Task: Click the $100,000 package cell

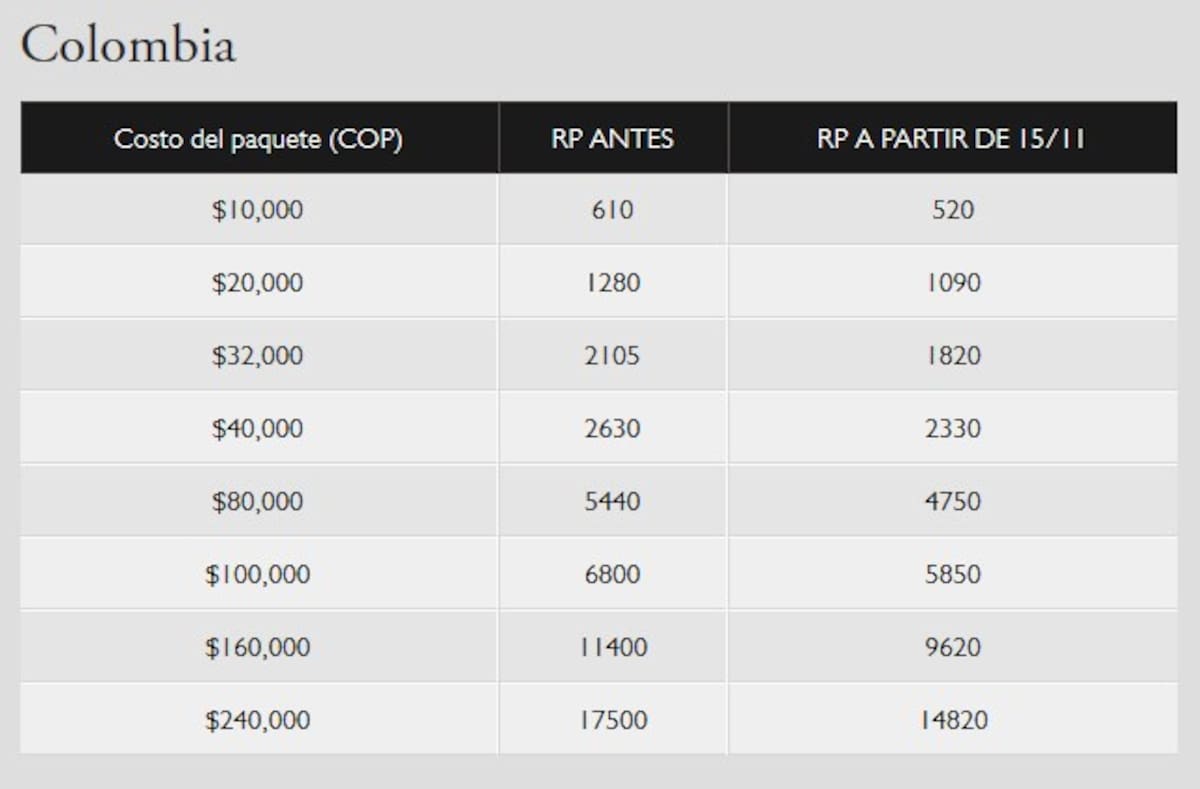Action: coord(258,575)
